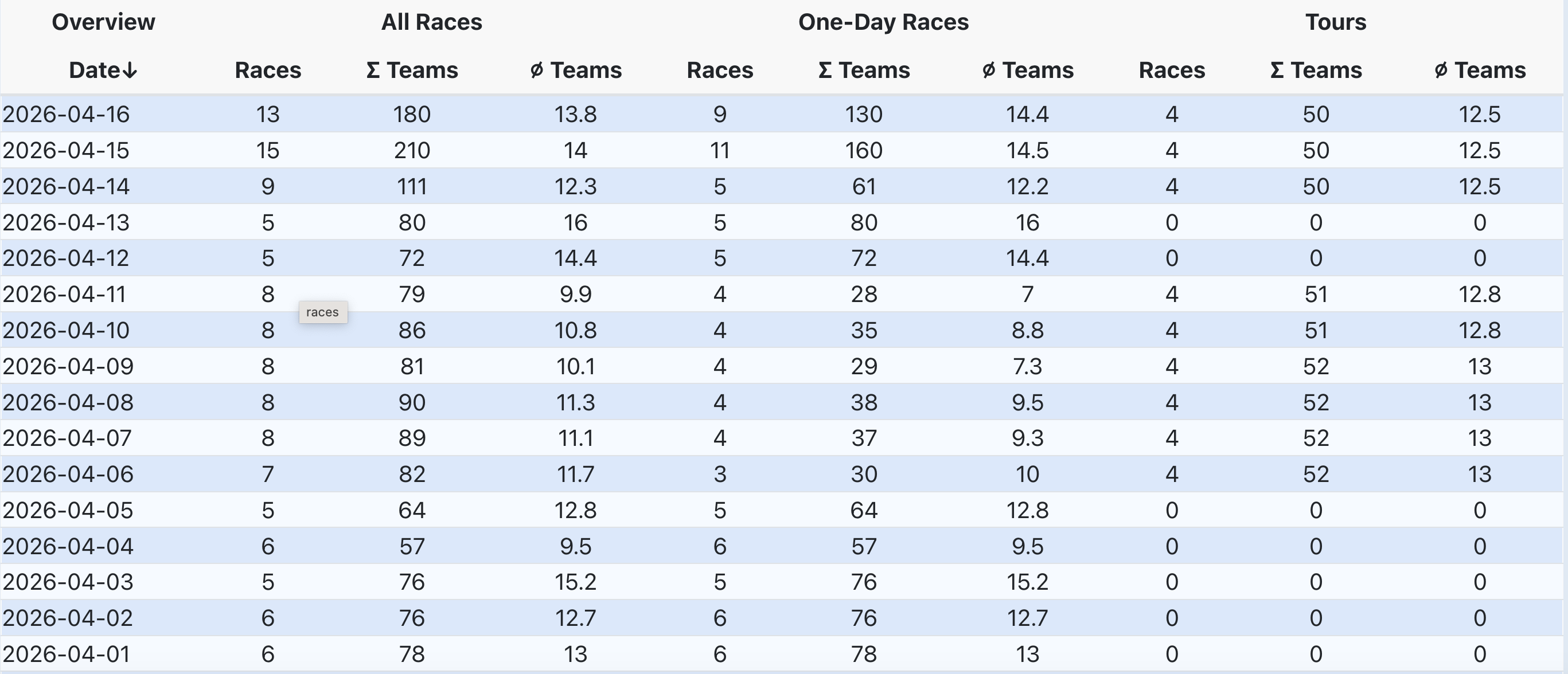Sort by Races under All Races

tap(268, 70)
